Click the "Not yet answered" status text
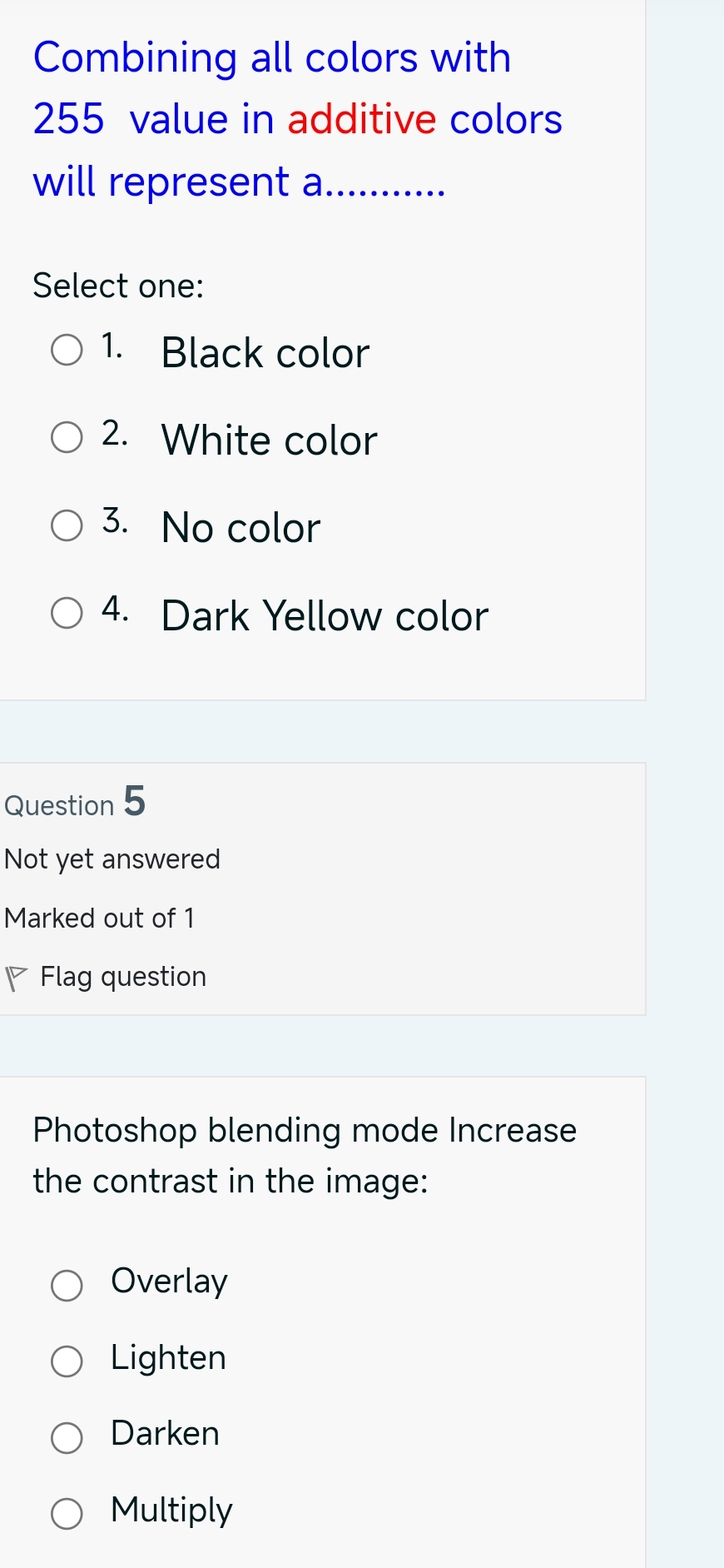Viewport: 724px width, 1568px height. tap(112, 858)
